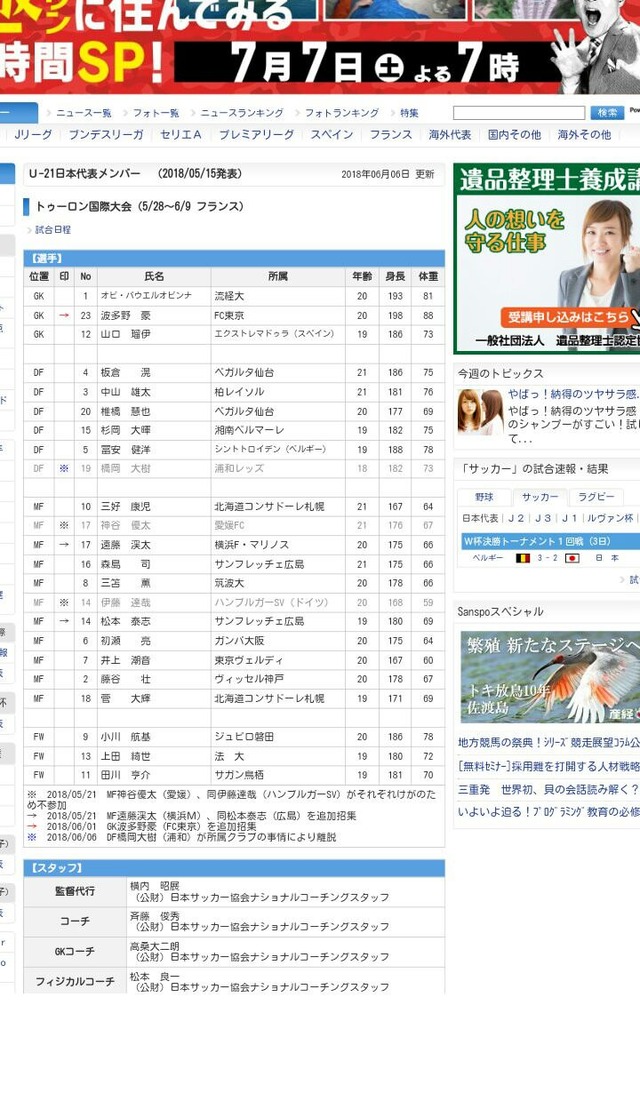Screen dimensions: 640x1093
Task: Open the フォト一覧 link
Action: [156, 113]
